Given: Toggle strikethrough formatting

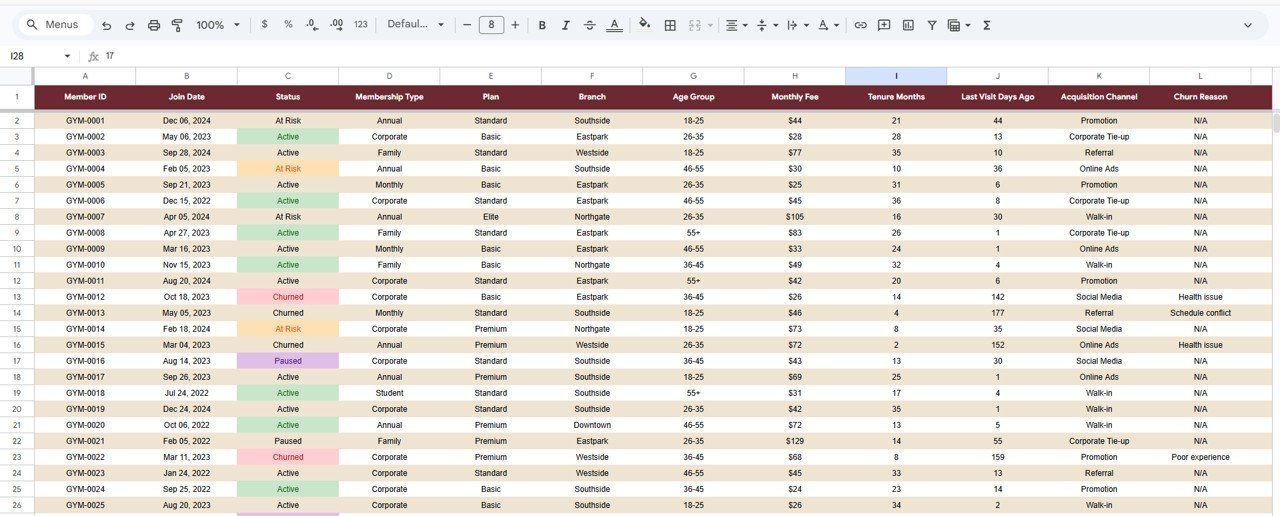Looking at the screenshot, I should click(590, 25).
